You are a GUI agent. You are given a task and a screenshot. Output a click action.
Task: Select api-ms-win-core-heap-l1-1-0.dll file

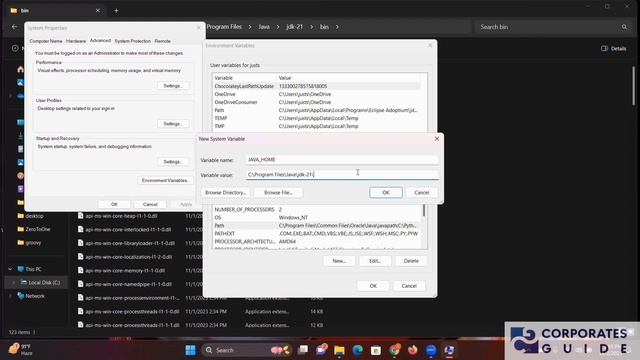121,216
